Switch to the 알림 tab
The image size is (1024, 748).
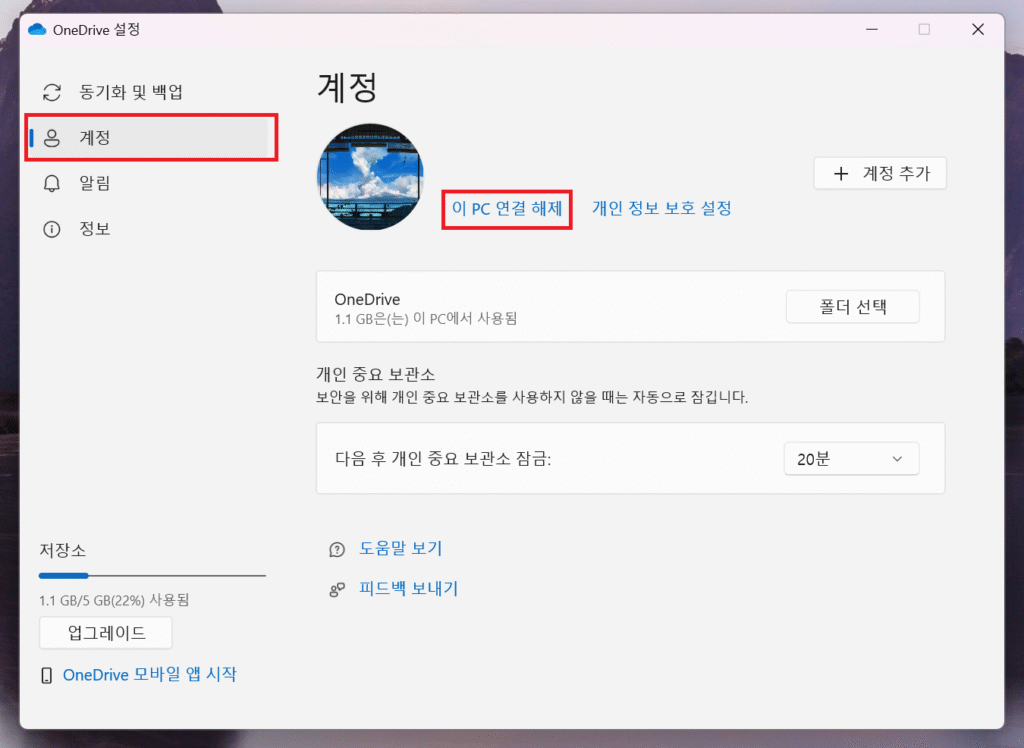coord(150,184)
